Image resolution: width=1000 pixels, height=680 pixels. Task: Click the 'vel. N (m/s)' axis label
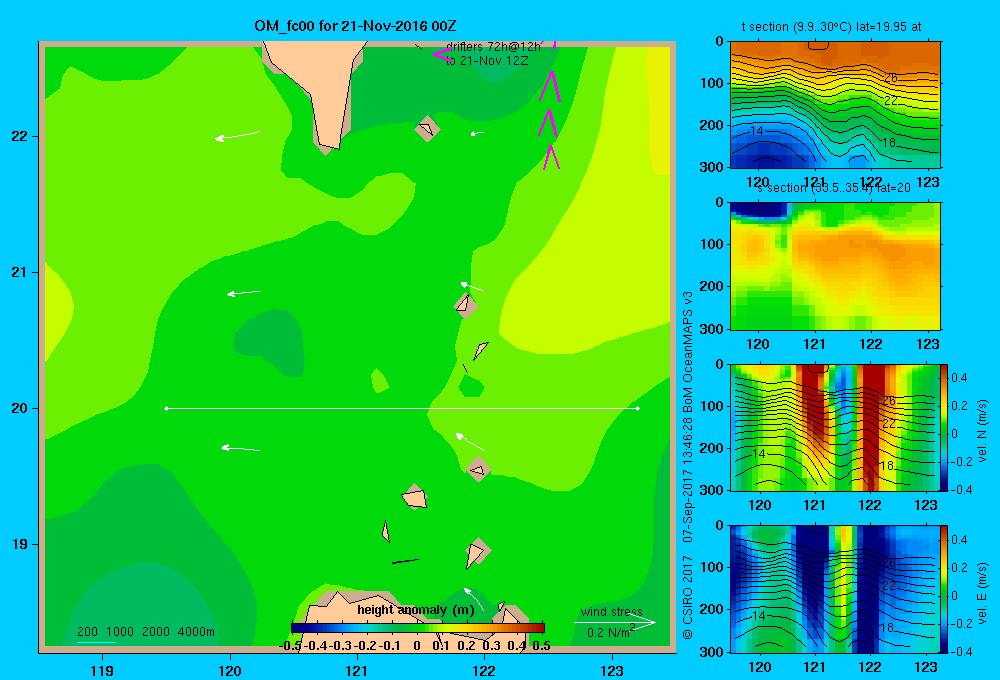(x=983, y=431)
